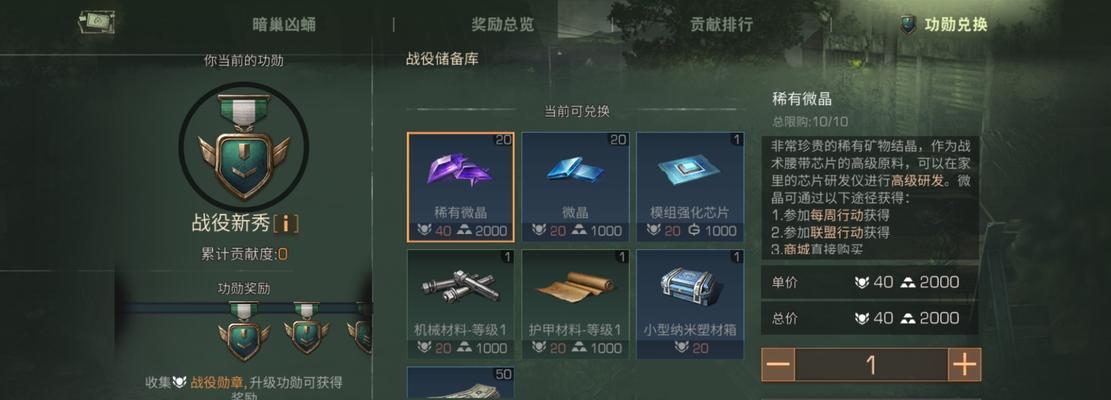Tap the back icon at top left
Screen dimensions: 1111x400
point(97,23)
